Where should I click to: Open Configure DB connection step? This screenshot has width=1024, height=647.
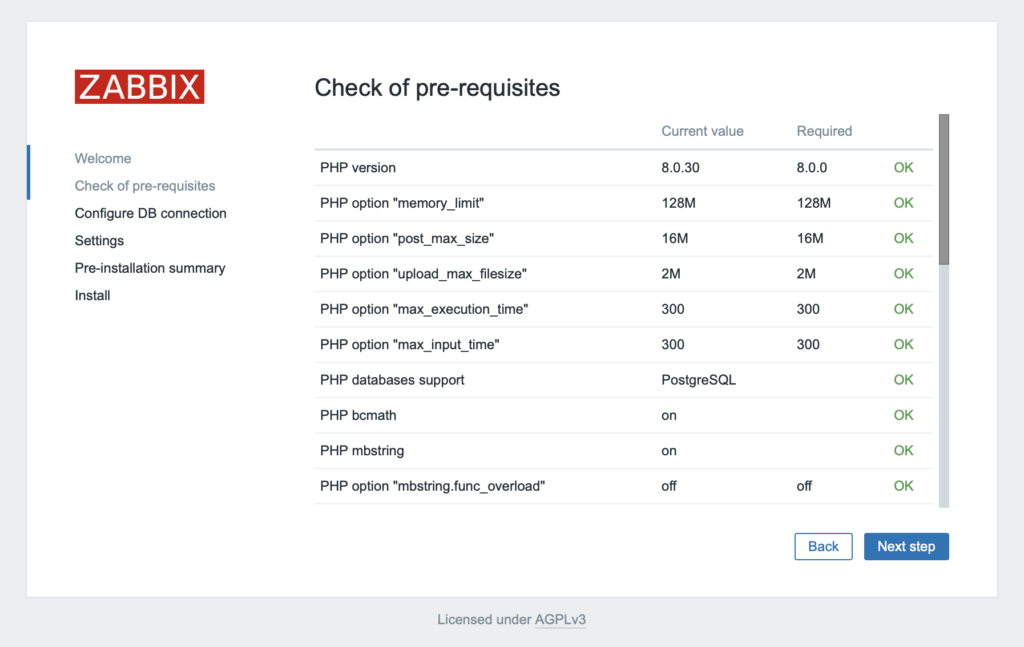(150, 213)
